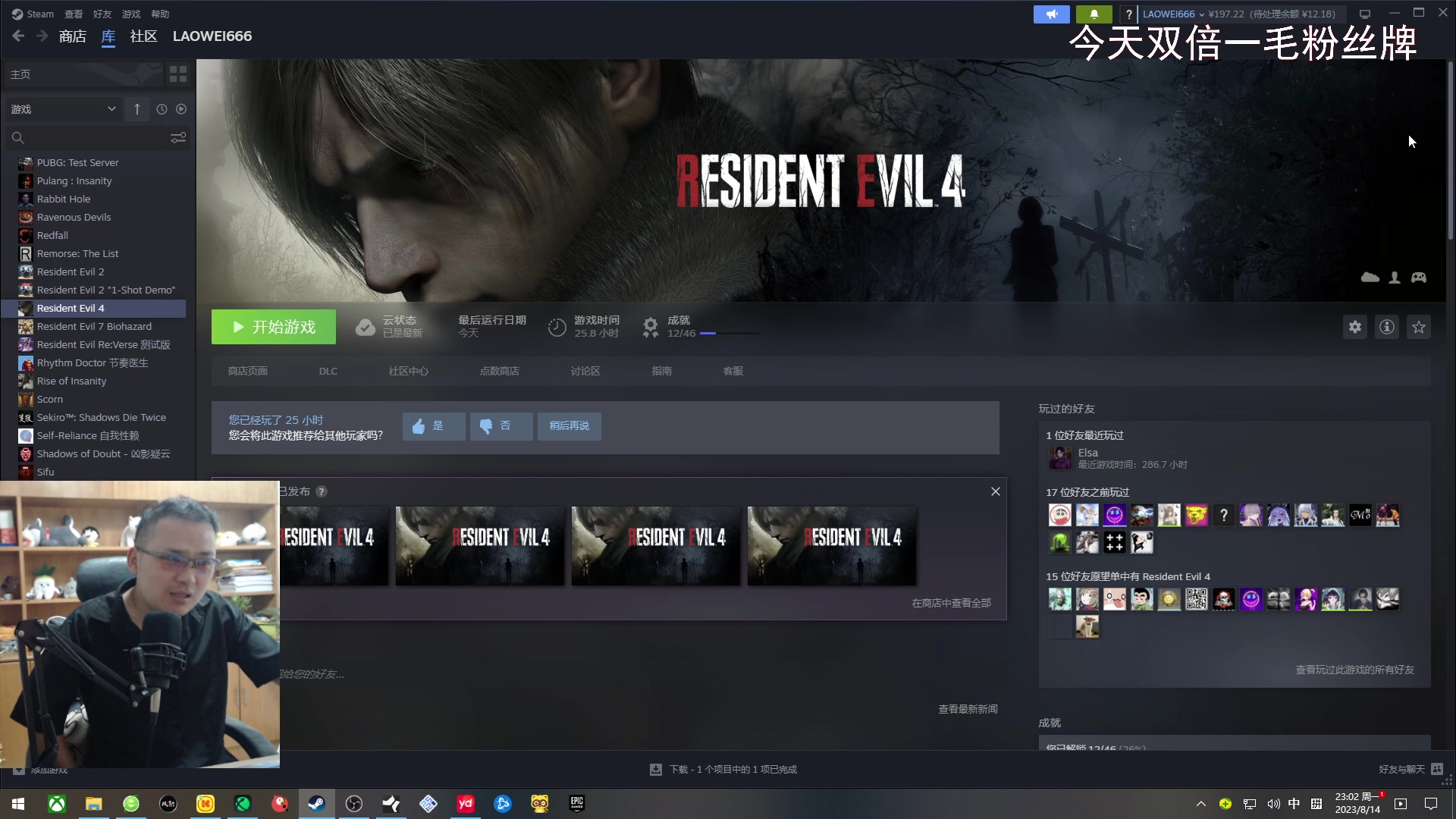
Task: Select Resident Evil 7 Biohazard in library
Action: click(x=94, y=326)
